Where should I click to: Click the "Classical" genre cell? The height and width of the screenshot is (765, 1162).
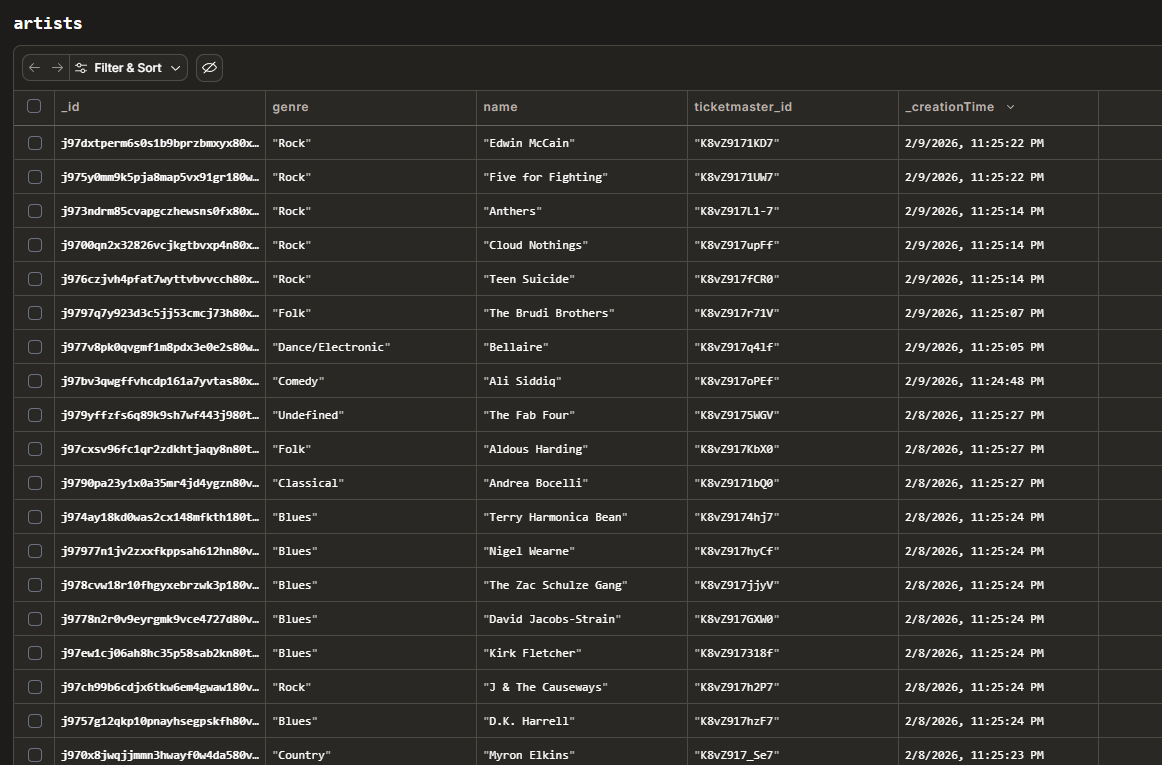coord(371,483)
